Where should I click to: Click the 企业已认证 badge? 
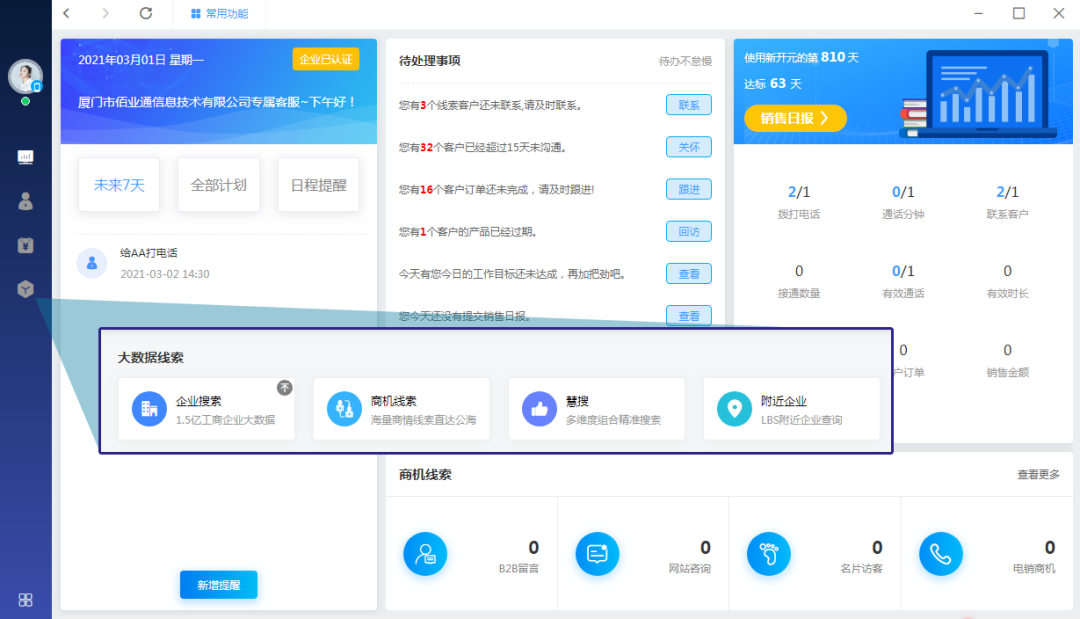(326, 59)
